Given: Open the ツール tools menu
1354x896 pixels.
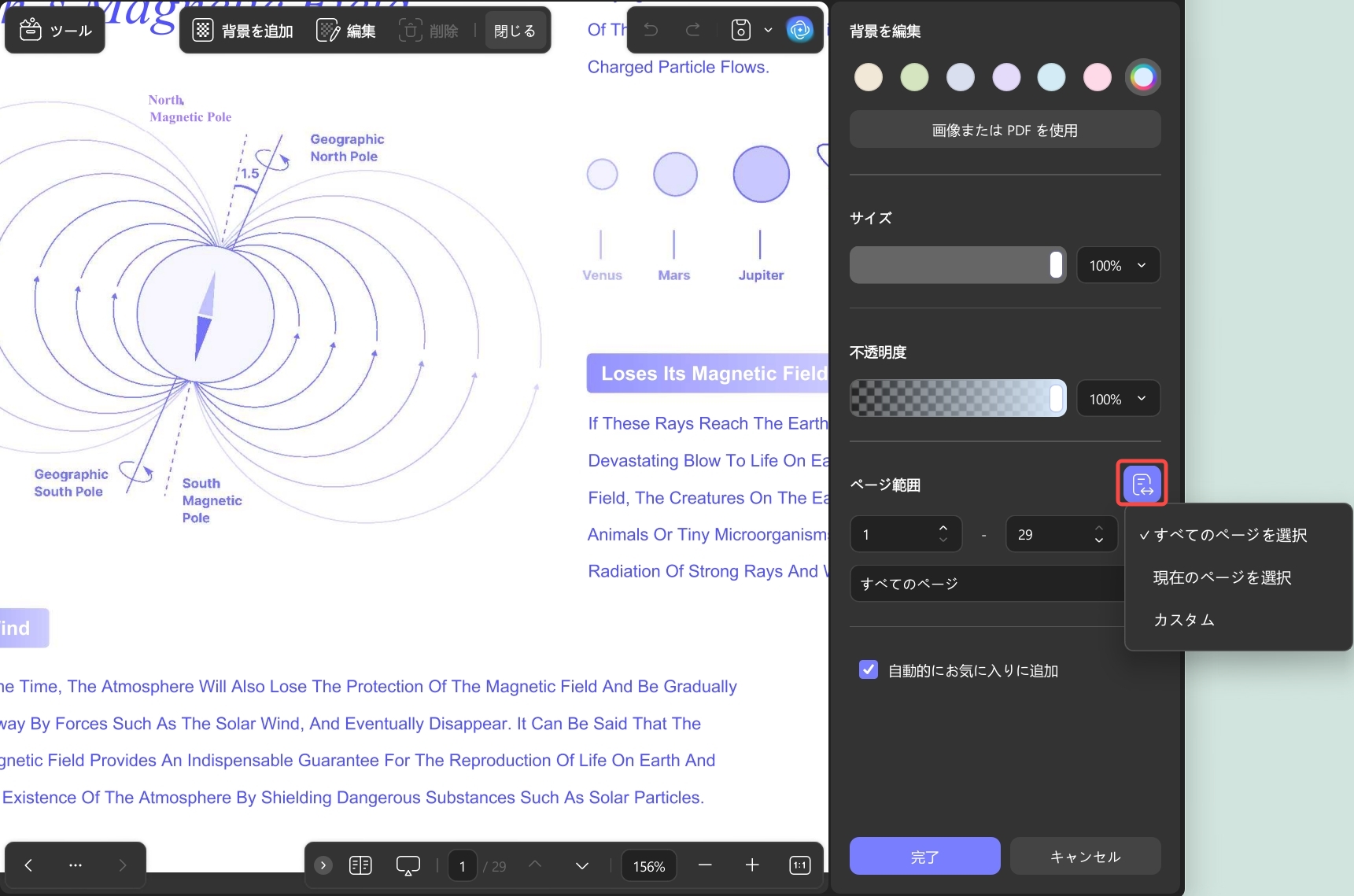Looking at the screenshot, I should pyautogui.click(x=55, y=31).
